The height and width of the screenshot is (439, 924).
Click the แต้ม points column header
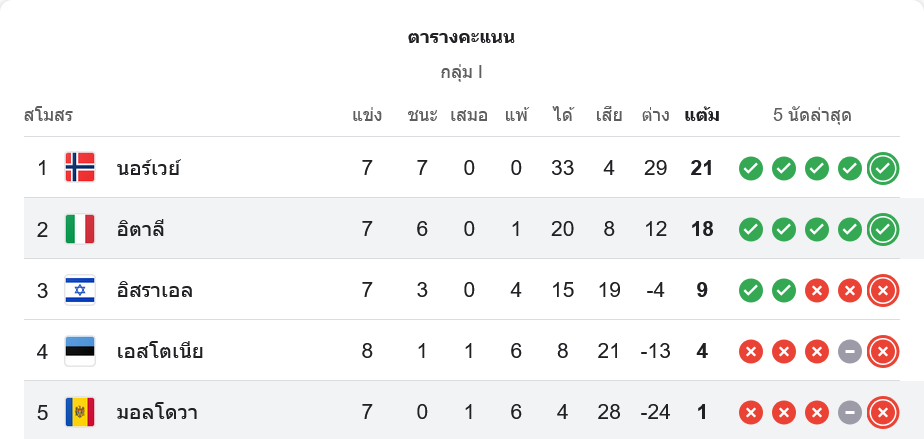click(701, 115)
